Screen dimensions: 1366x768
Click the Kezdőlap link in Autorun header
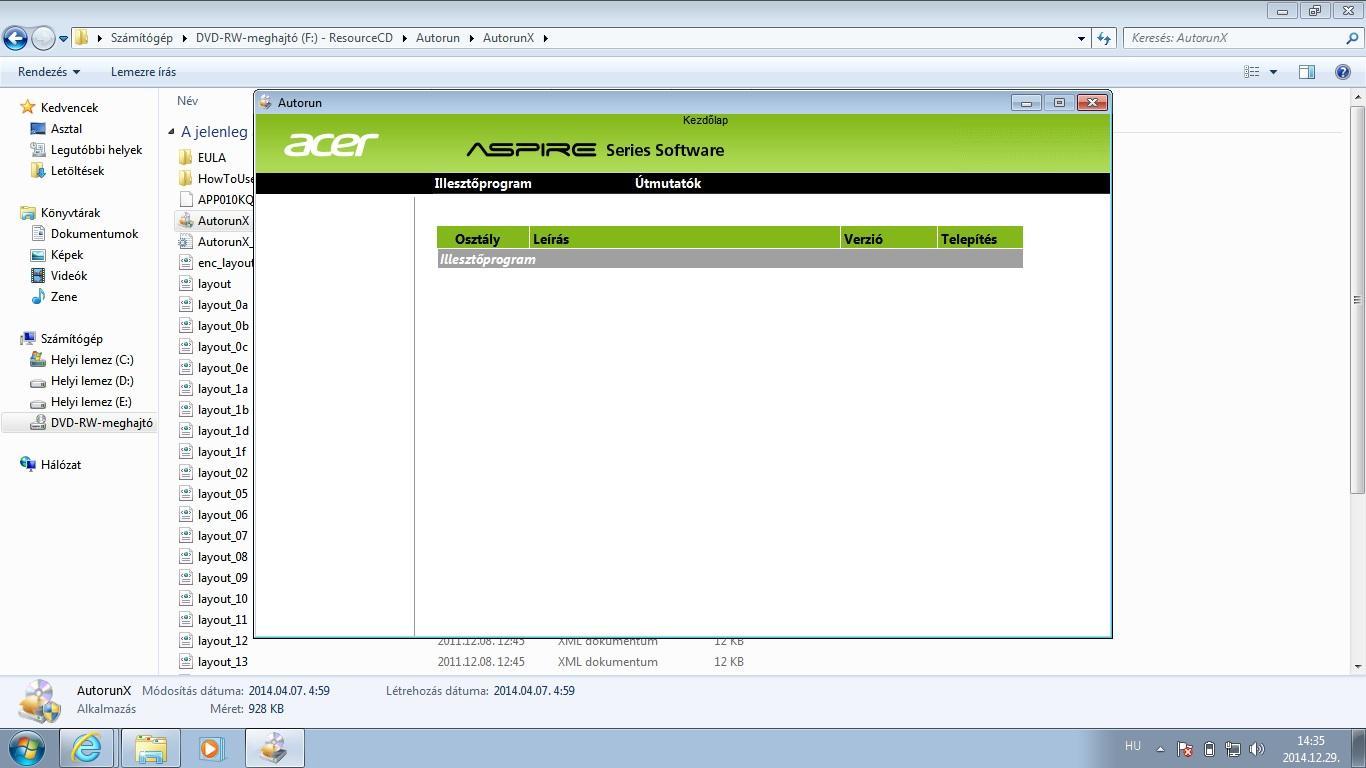tap(705, 120)
